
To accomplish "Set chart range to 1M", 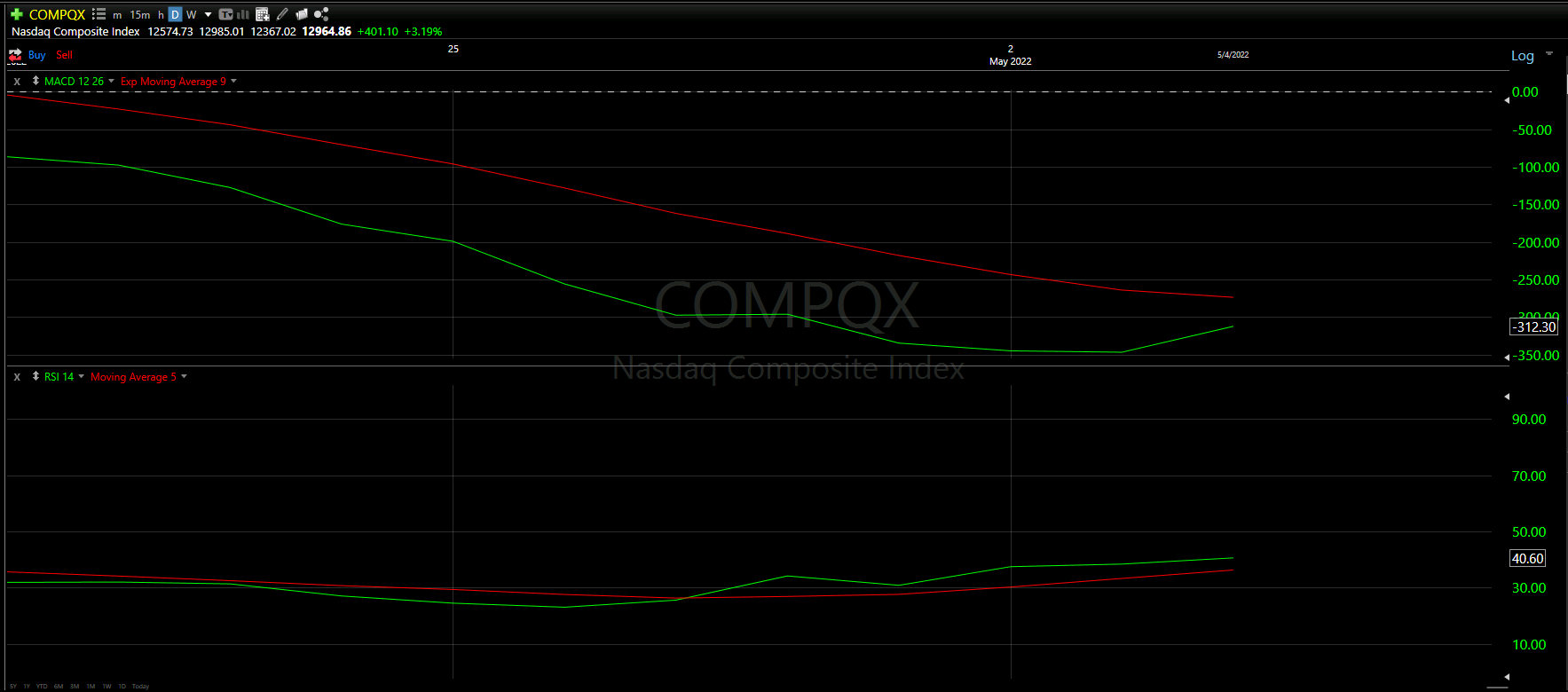I will [x=91, y=686].
